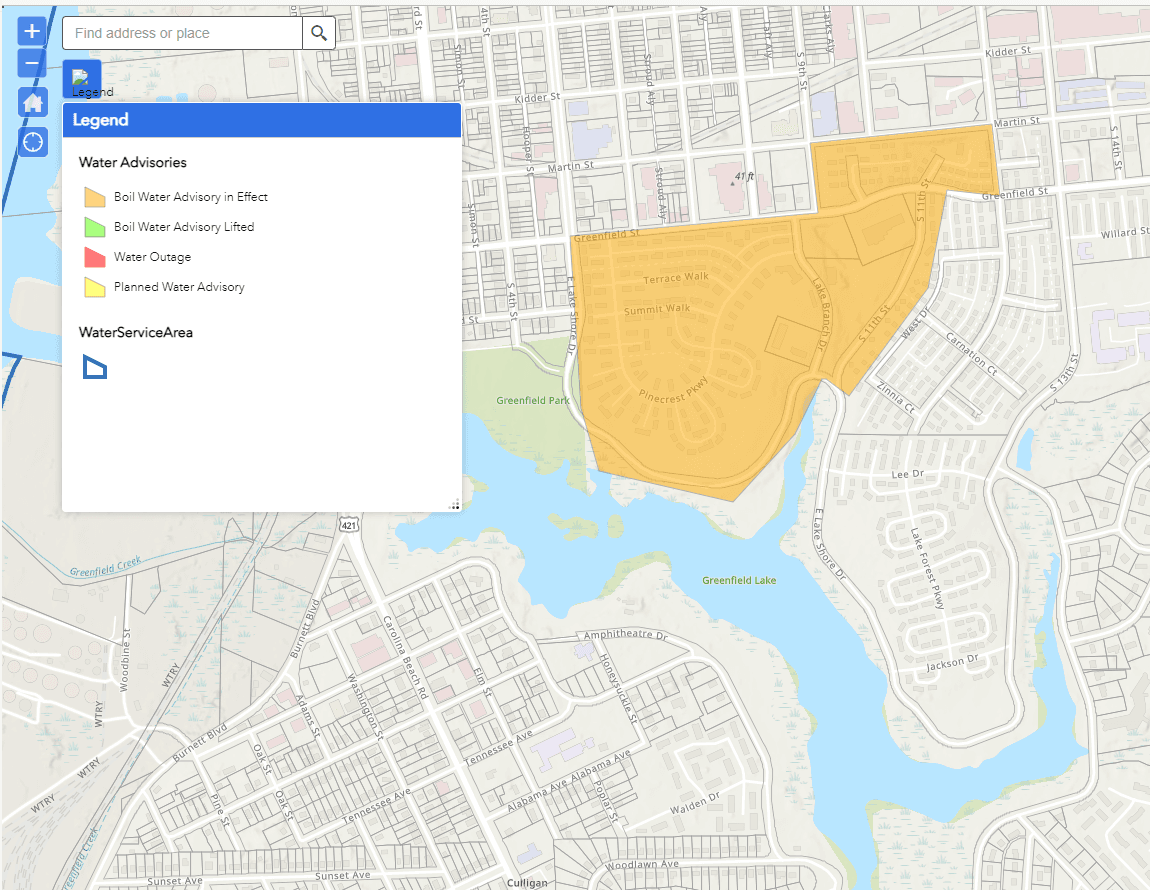Click the blue Legend panel header

[261, 120]
